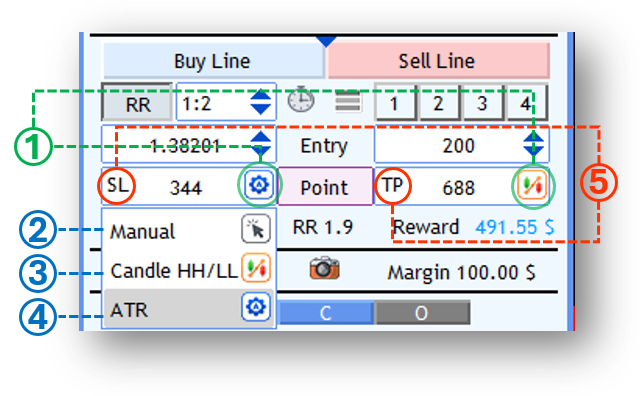Screen dimensions: 640x396
Task: Click the Reward label
Action: click(426, 227)
